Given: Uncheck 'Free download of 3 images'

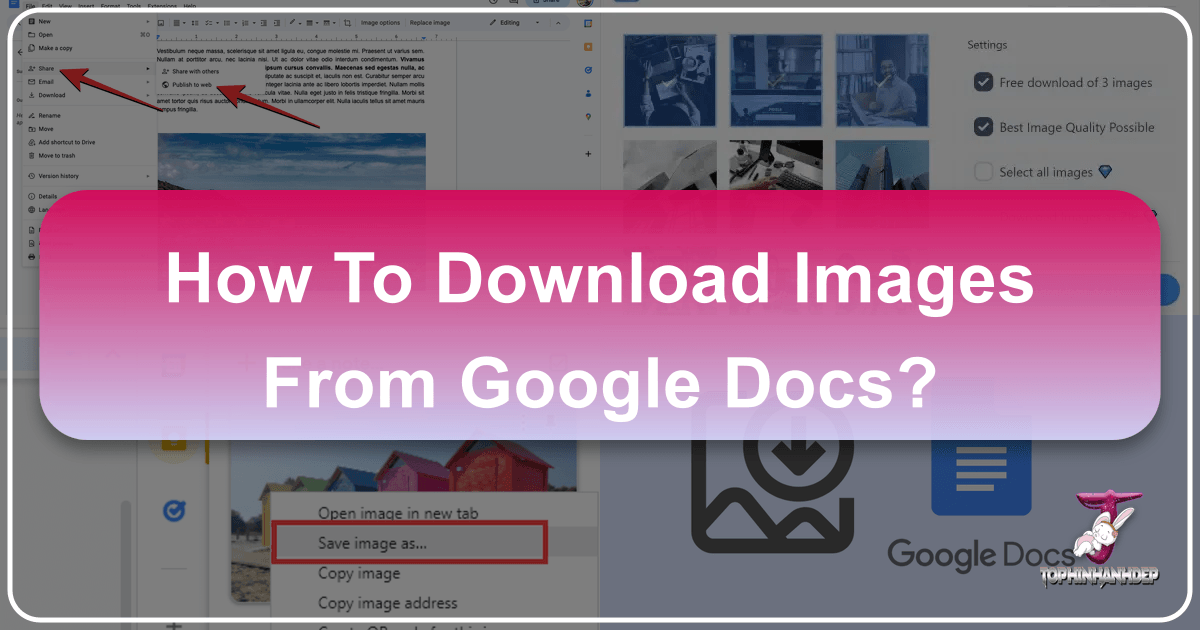Looking at the screenshot, I should click(x=984, y=83).
